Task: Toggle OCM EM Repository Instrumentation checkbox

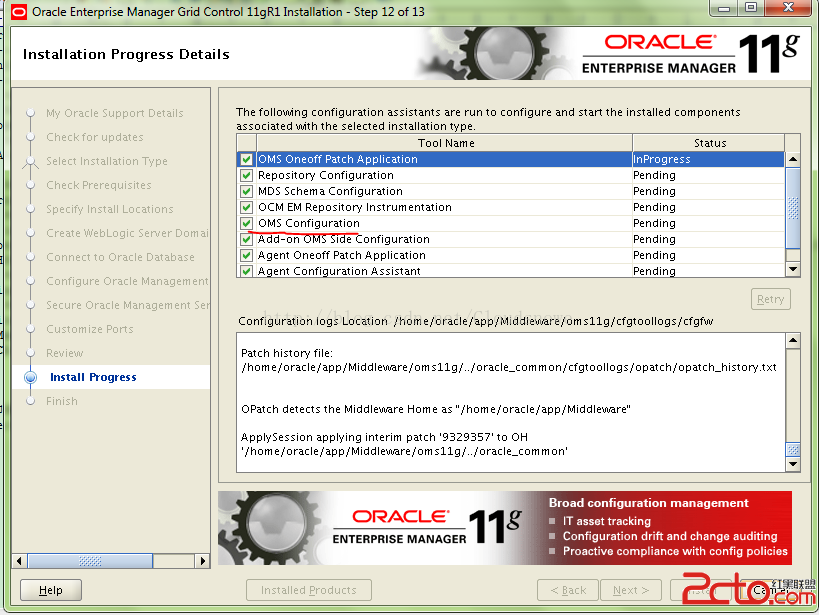Action: pyautogui.click(x=246, y=207)
